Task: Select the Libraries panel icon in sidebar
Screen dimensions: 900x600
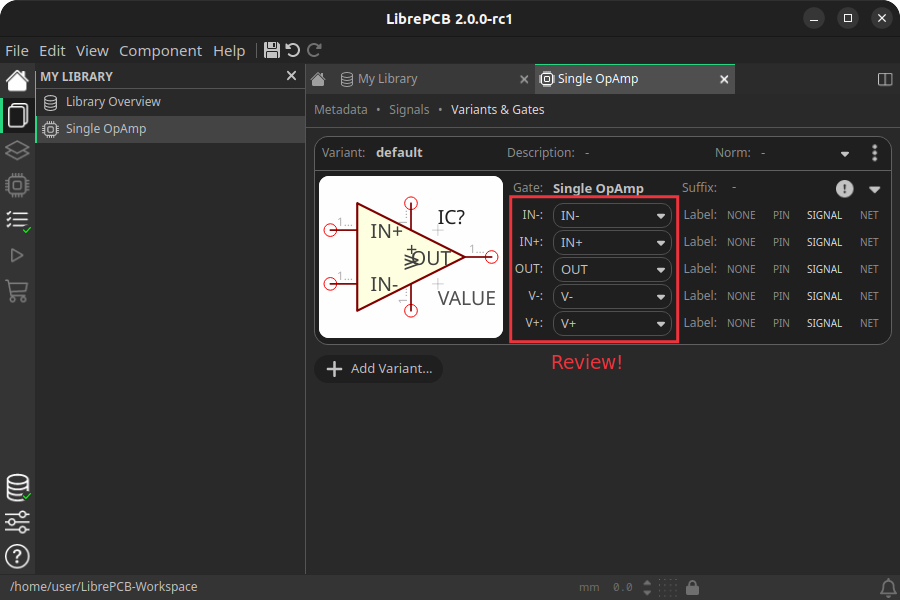Action: coord(16,115)
